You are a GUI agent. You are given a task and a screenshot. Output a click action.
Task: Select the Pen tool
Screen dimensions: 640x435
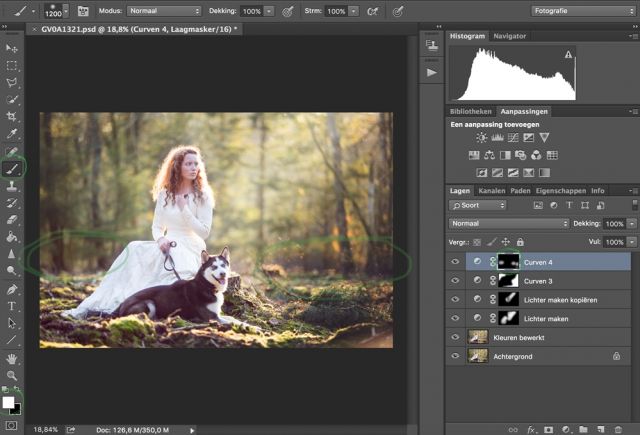pos(11,289)
